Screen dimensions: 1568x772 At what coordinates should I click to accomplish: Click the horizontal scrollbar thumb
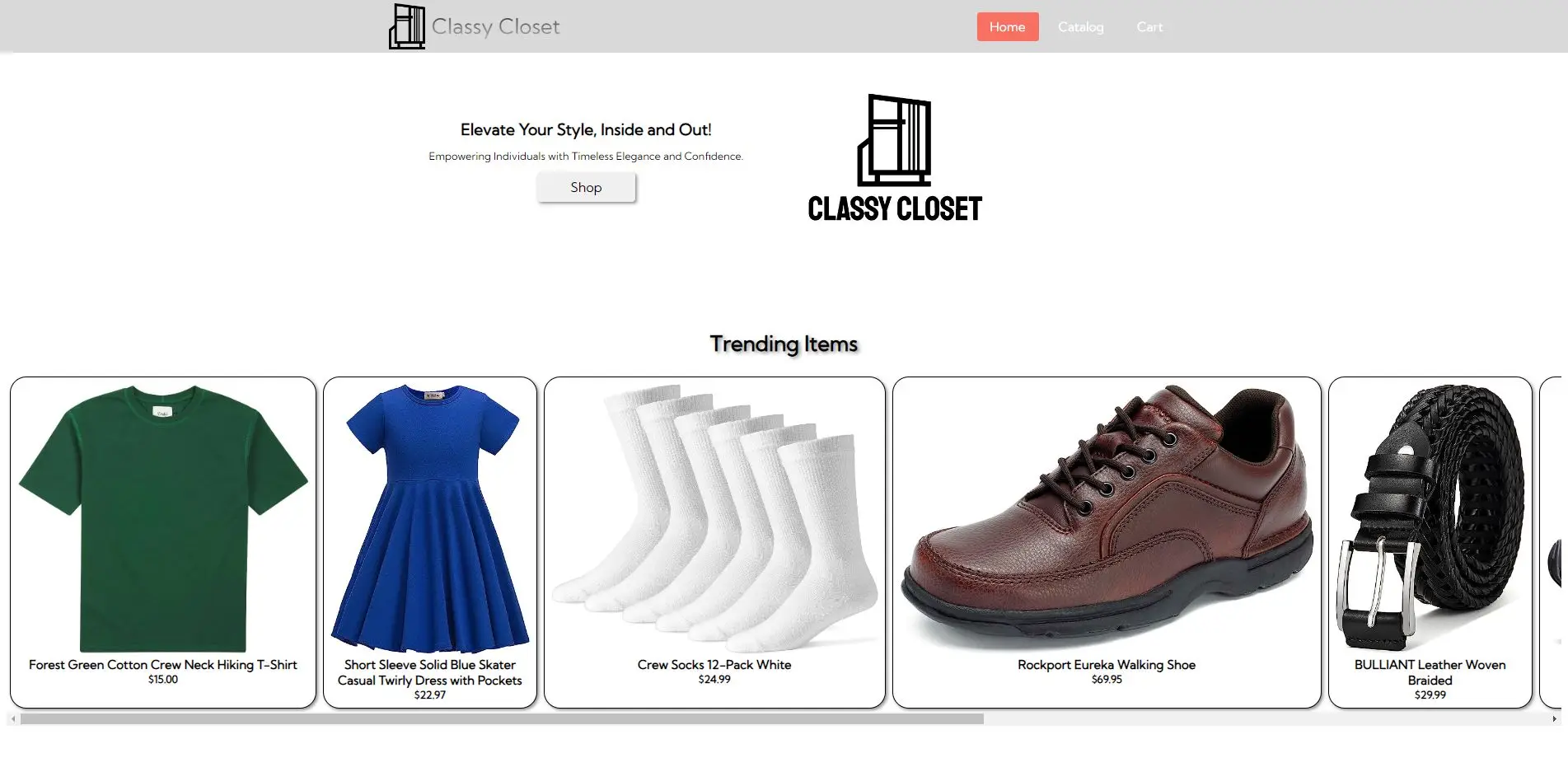coord(502,719)
